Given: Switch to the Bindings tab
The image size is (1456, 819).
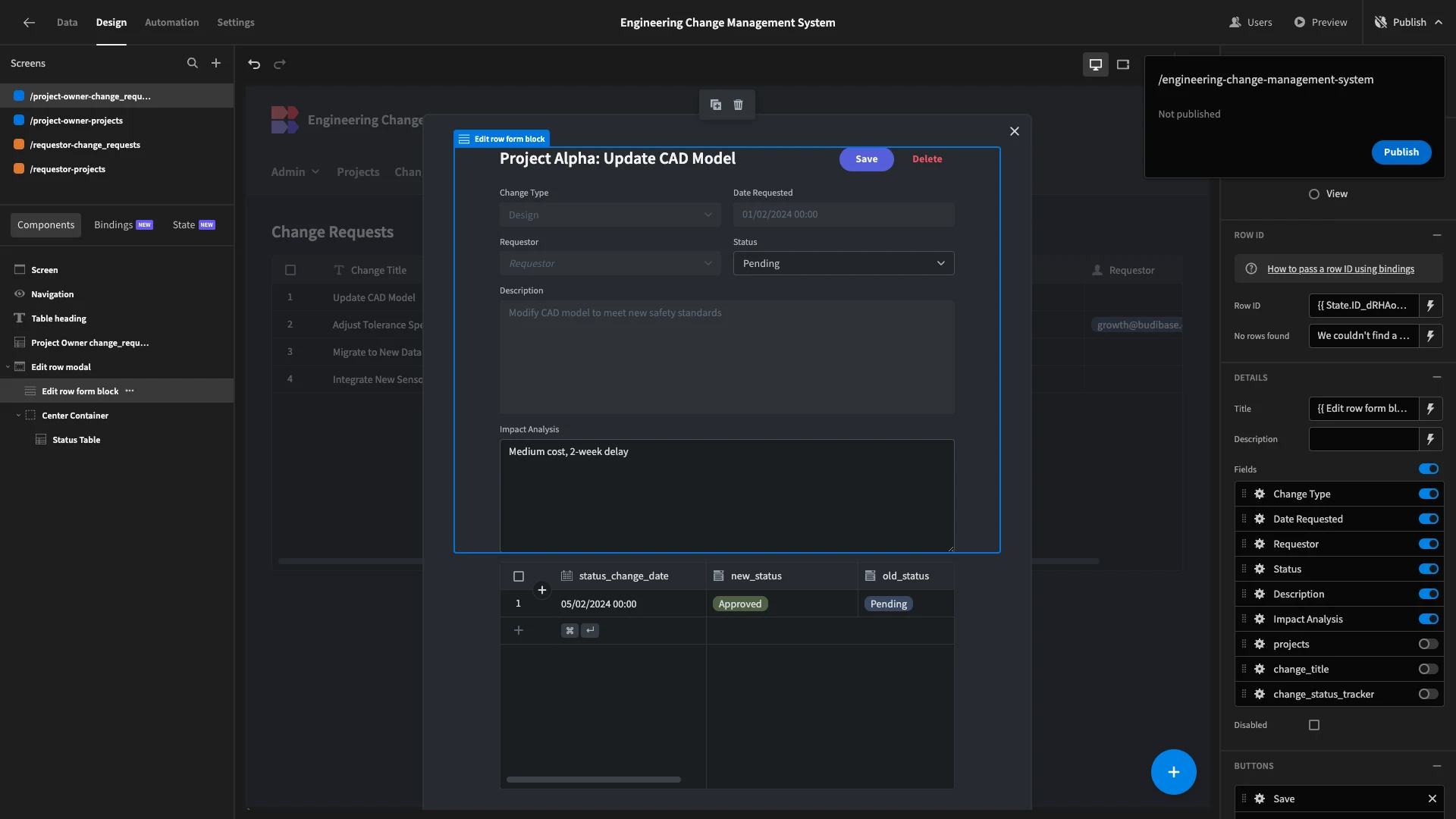Looking at the screenshot, I should click(x=124, y=224).
